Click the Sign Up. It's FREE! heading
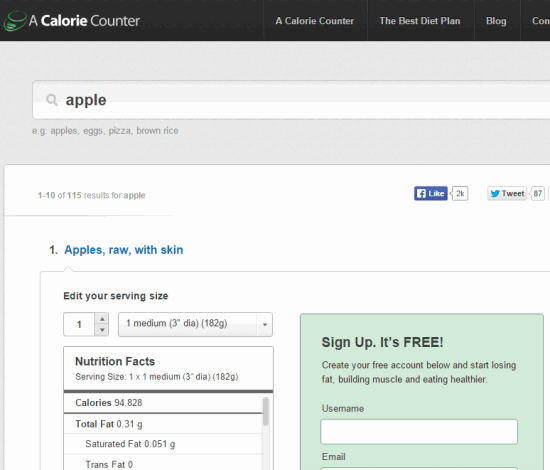The height and width of the screenshot is (470, 550). [383, 342]
